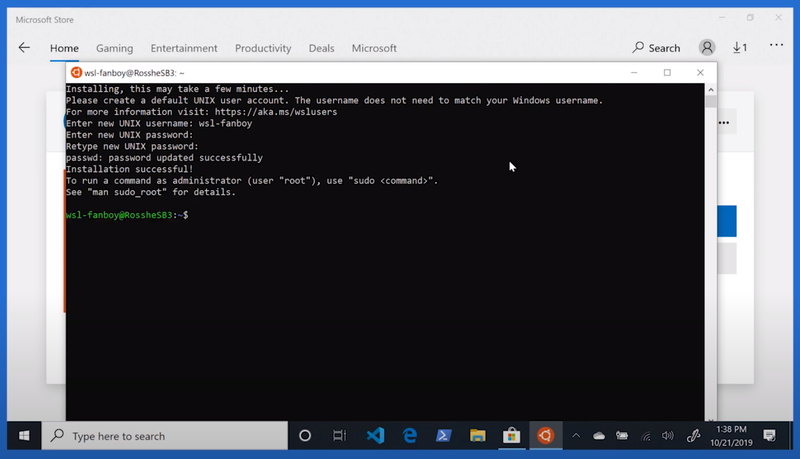This screenshot has width=800, height=459.
Task: Open ellipsis menu on Store product page
Action: [724, 122]
